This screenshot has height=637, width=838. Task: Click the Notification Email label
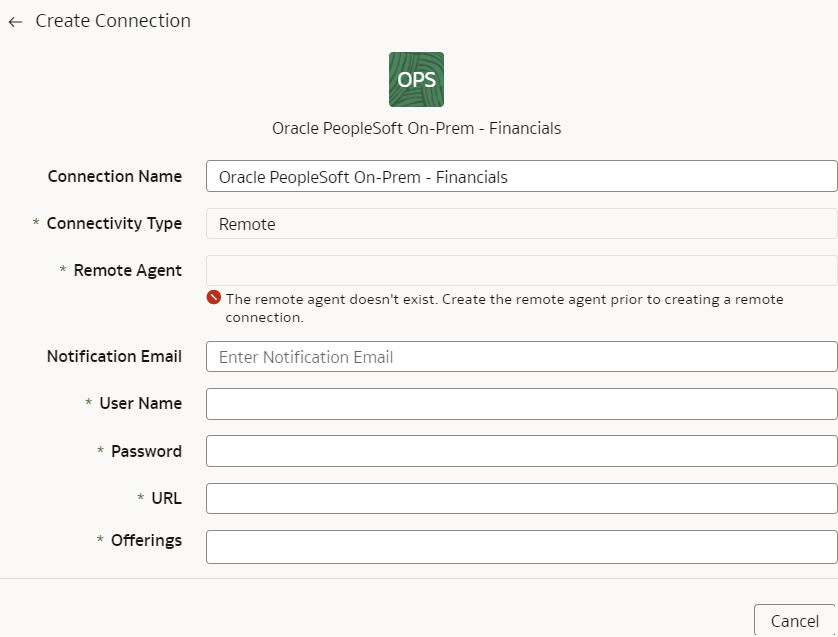[114, 356]
